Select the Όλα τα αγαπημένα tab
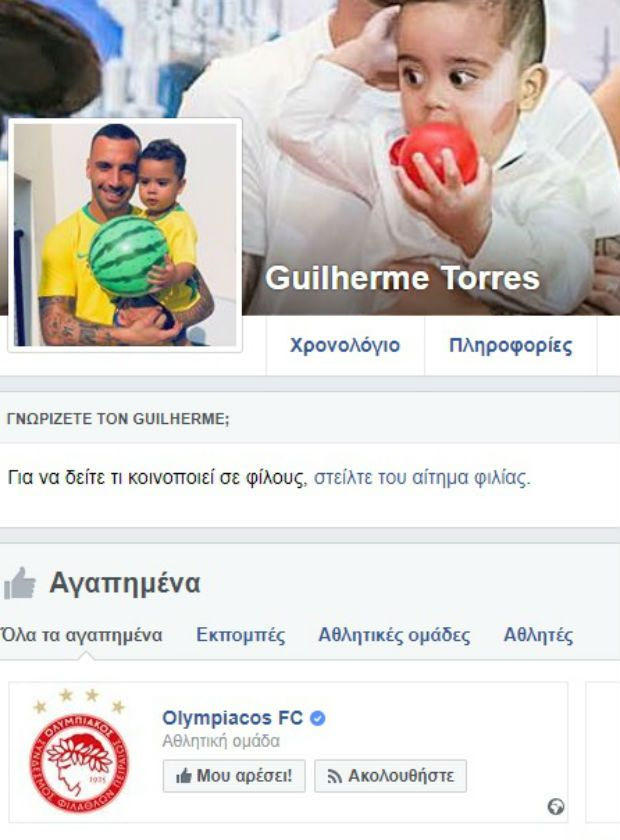The image size is (620, 840). (81, 635)
